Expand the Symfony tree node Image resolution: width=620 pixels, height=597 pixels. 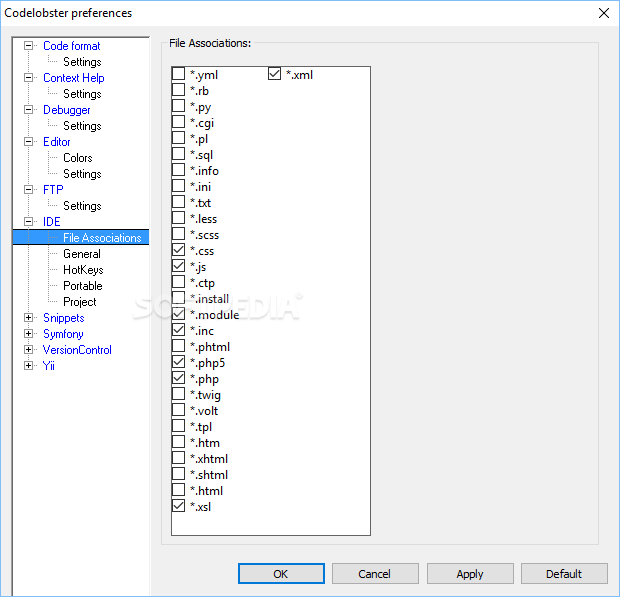[28, 334]
